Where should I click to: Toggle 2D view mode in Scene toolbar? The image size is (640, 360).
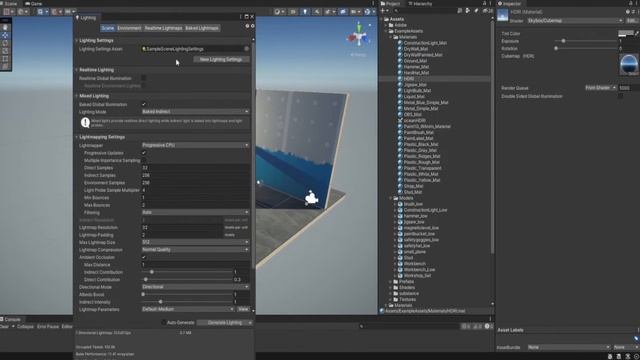[x=293, y=12]
